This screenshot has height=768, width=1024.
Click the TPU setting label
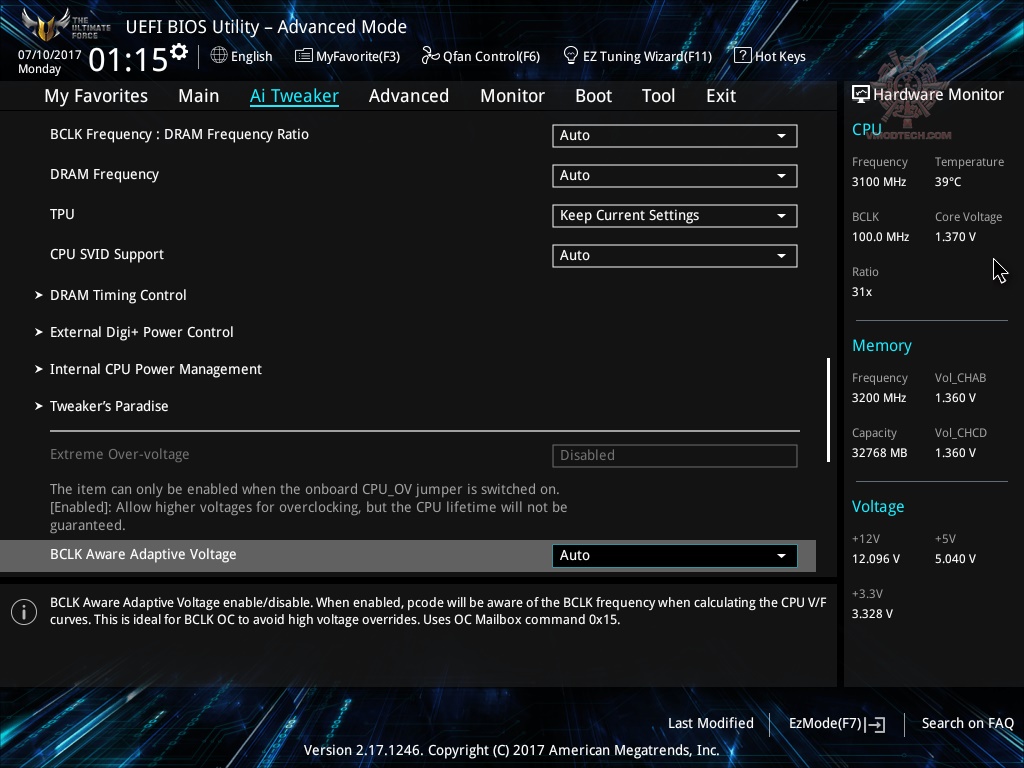coord(62,214)
